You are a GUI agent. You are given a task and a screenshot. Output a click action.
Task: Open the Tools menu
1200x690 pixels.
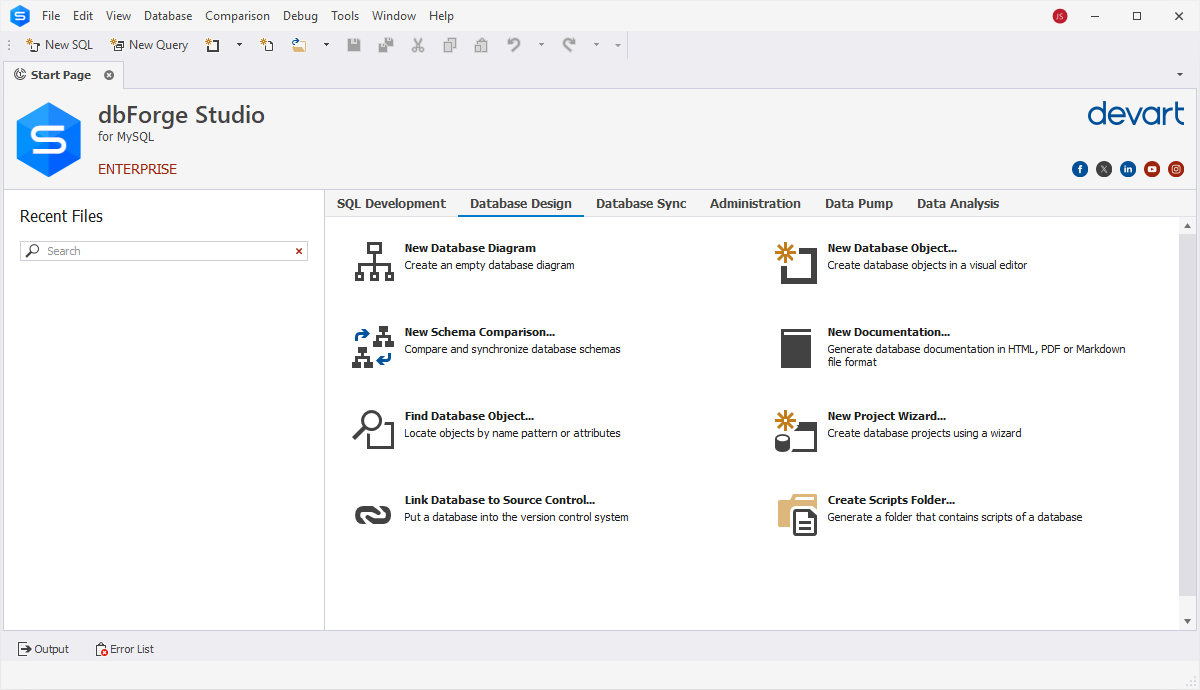(x=345, y=16)
